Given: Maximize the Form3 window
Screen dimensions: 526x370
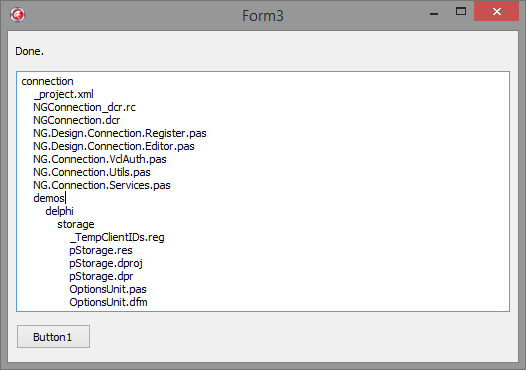Looking at the screenshot, I should pos(461,12).
